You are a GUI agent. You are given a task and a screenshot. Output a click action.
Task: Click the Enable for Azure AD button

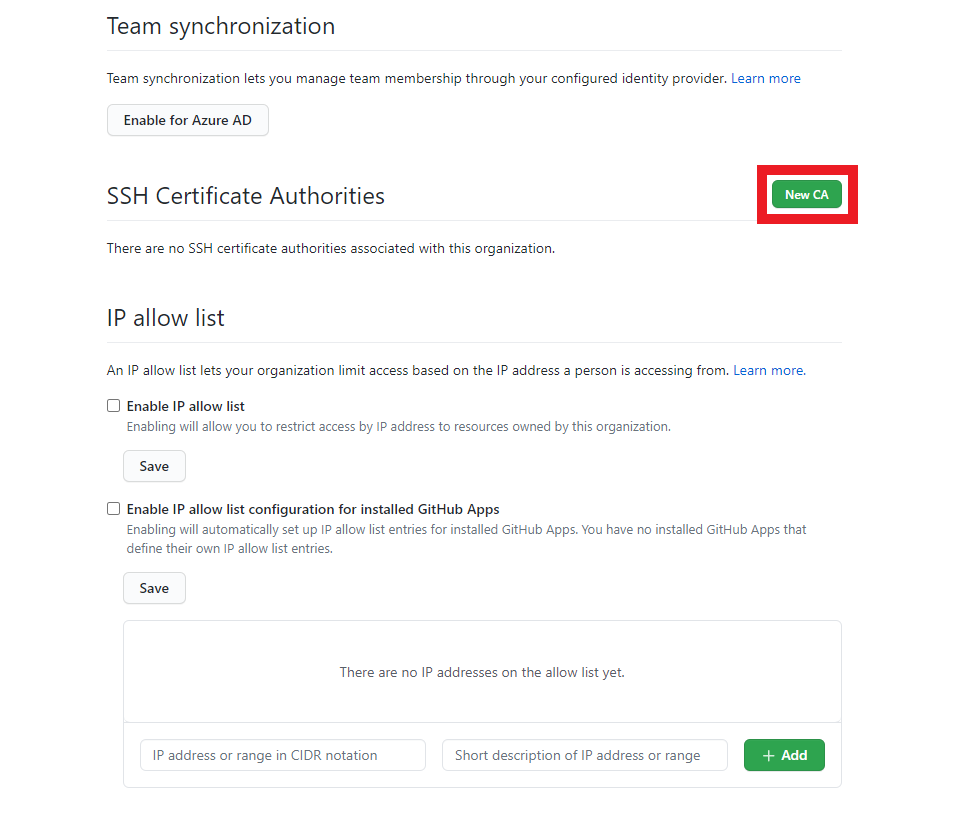click(188, 120)
